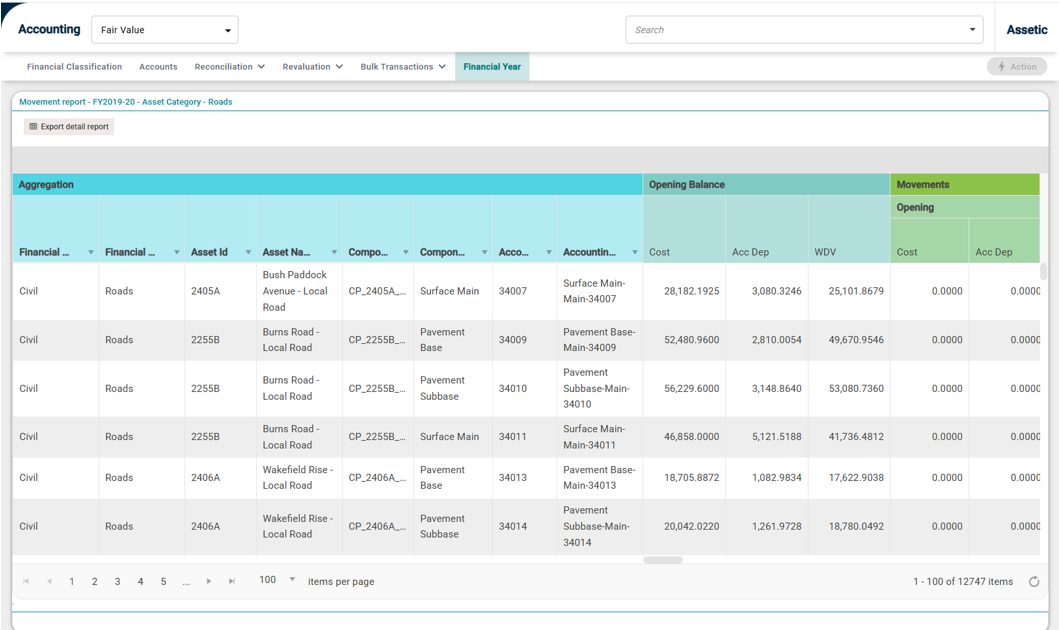Viewport: 1059px width, 630px height.
Task: Open the filter menu on the Asset Name column
Action: (334, 252)
